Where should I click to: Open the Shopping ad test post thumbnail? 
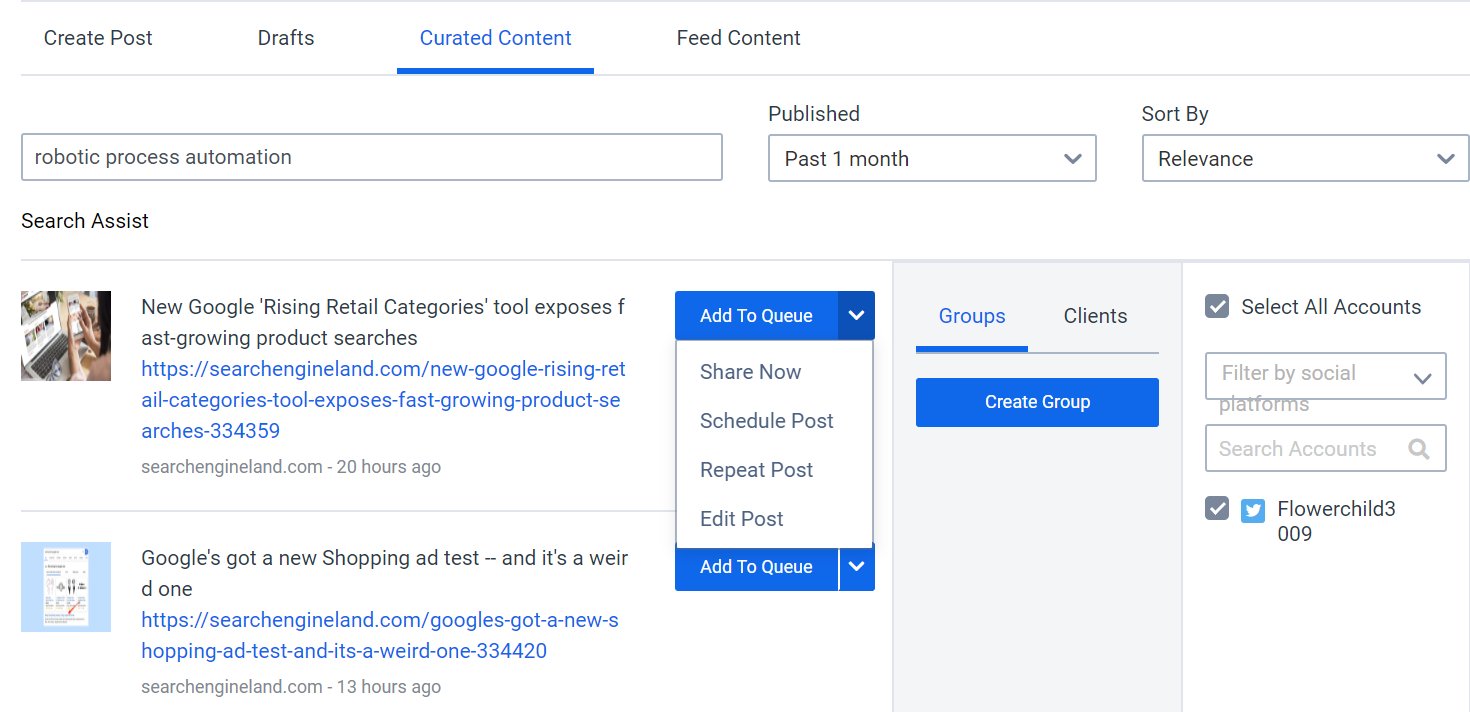point(66,587)
